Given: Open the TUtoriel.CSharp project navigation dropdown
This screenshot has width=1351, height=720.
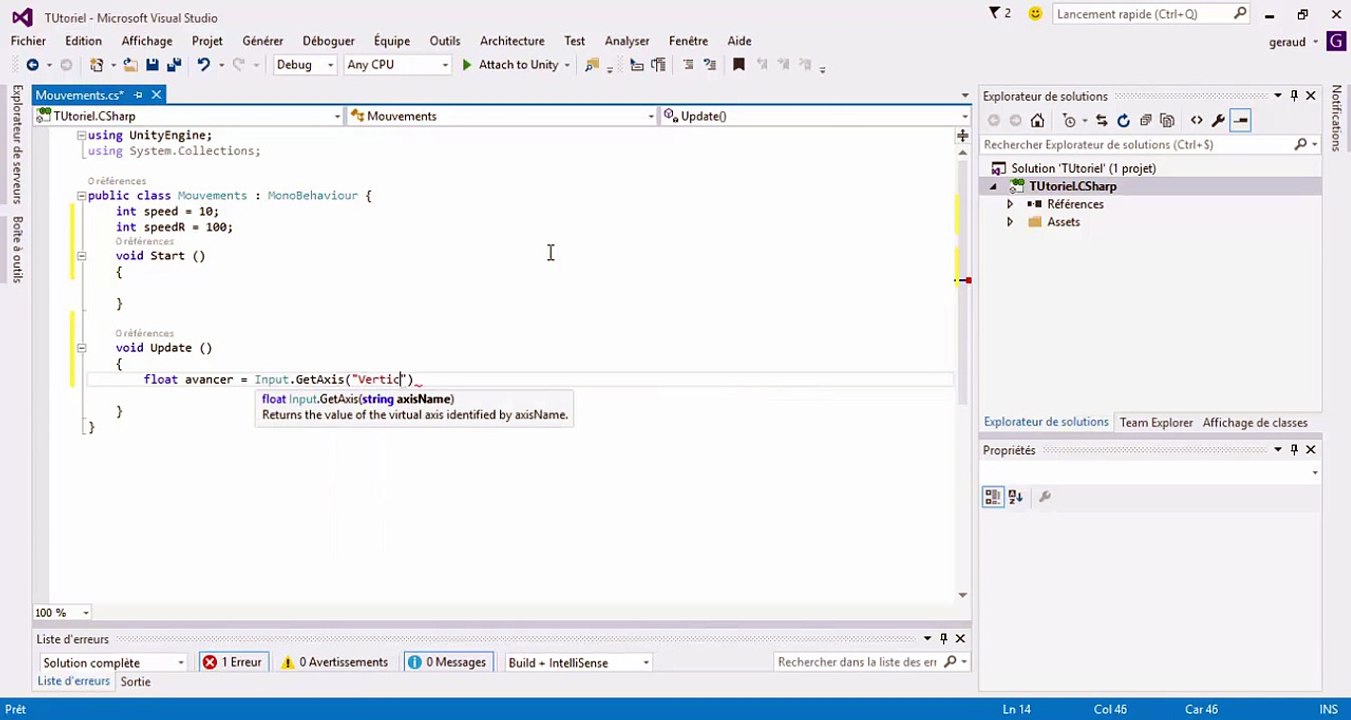Looking at the screenshot, I should [x=189, y=116].
